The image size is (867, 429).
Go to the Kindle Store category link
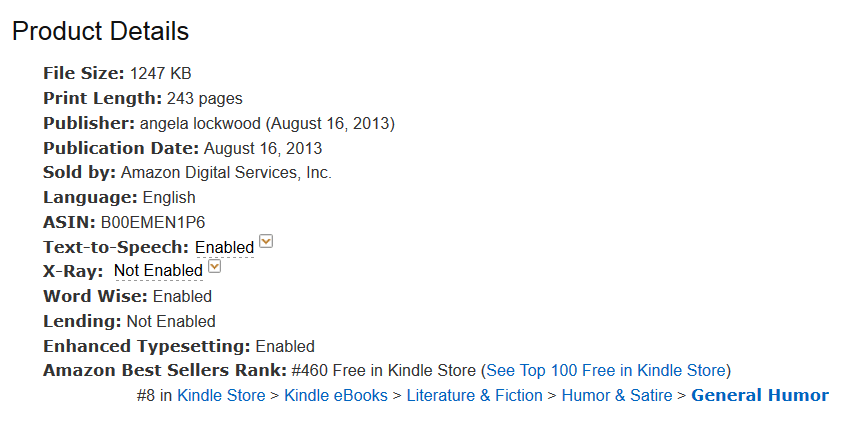(x=221, y=395)
